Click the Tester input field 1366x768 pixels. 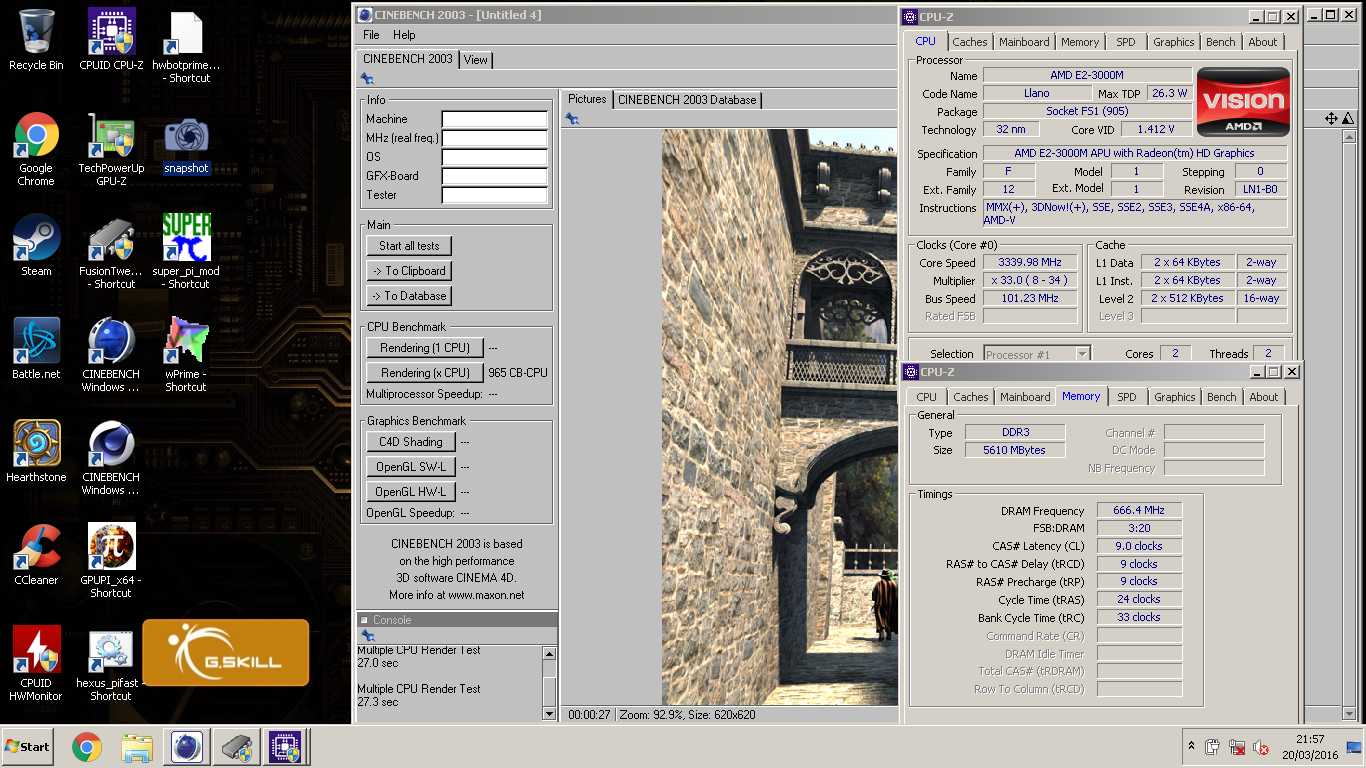[x=495, y=195]
